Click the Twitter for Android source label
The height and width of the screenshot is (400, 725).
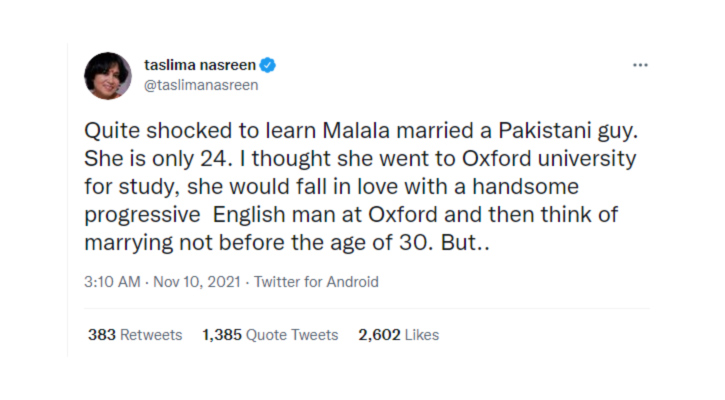[316, 282]
